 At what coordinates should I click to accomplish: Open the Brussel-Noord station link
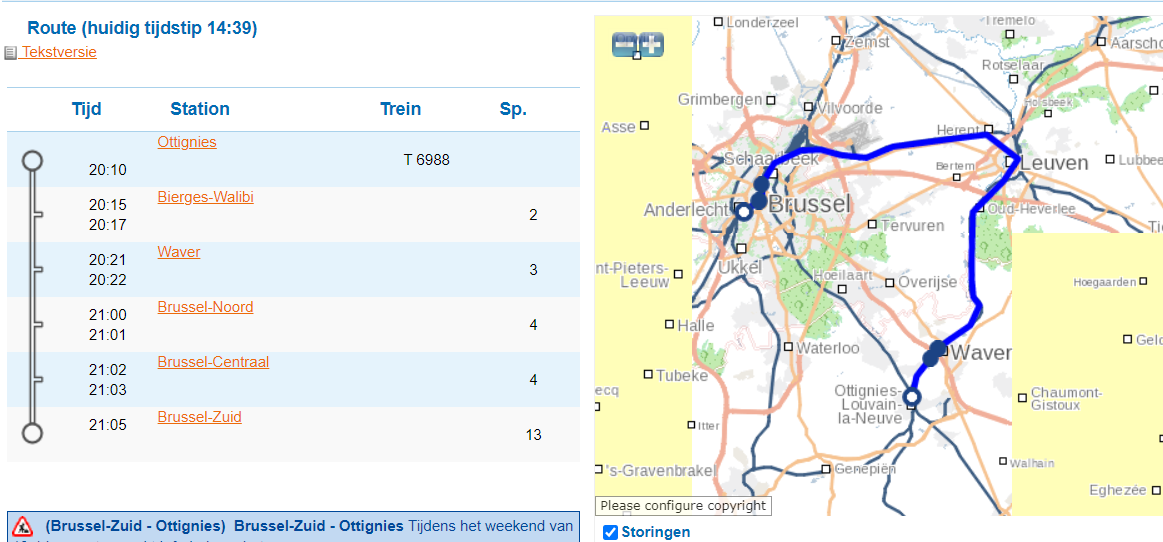point(205,307)
